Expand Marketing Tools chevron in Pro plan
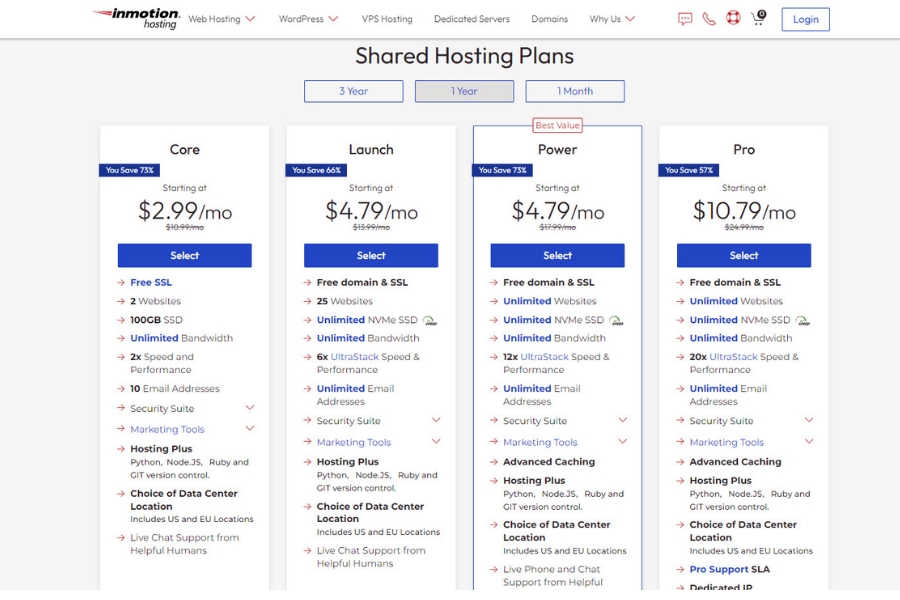The image size is (900, 600). point(809,441)
